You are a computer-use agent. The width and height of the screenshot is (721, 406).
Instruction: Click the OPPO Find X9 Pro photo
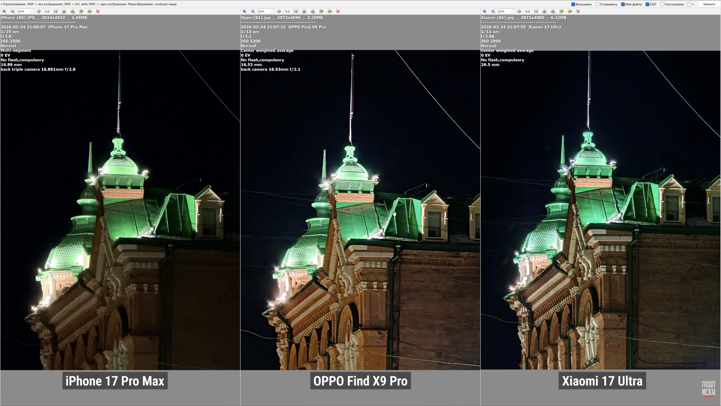(360, 210)
